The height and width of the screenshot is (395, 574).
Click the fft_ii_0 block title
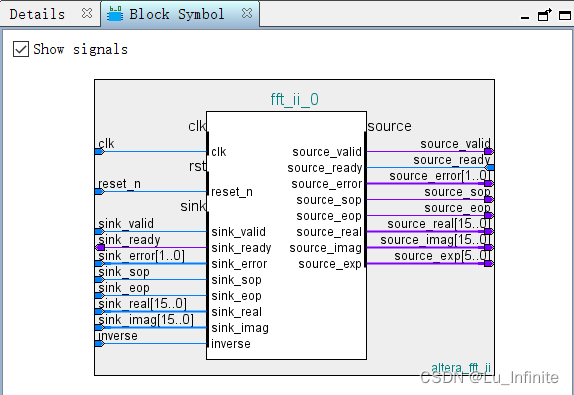coord(294,99)
